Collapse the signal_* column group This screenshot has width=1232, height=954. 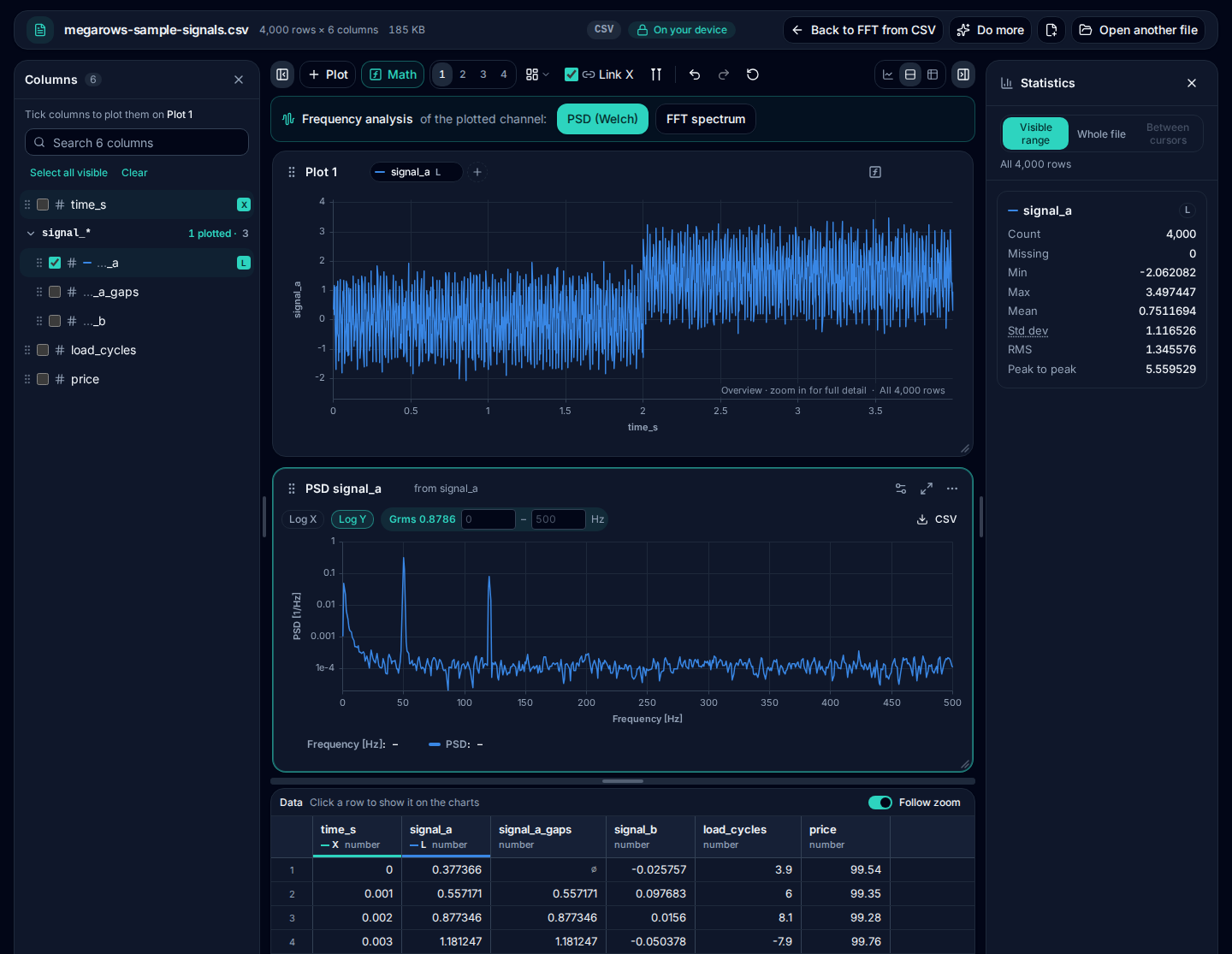click(31, 234)
